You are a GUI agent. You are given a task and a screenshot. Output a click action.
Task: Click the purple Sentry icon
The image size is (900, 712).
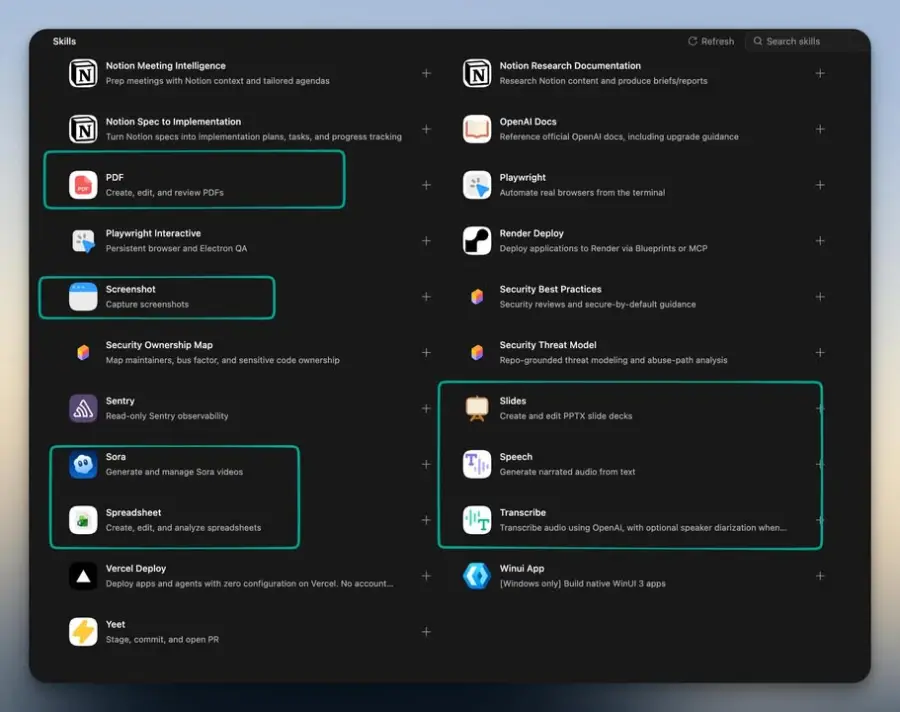tap(83, 408)
